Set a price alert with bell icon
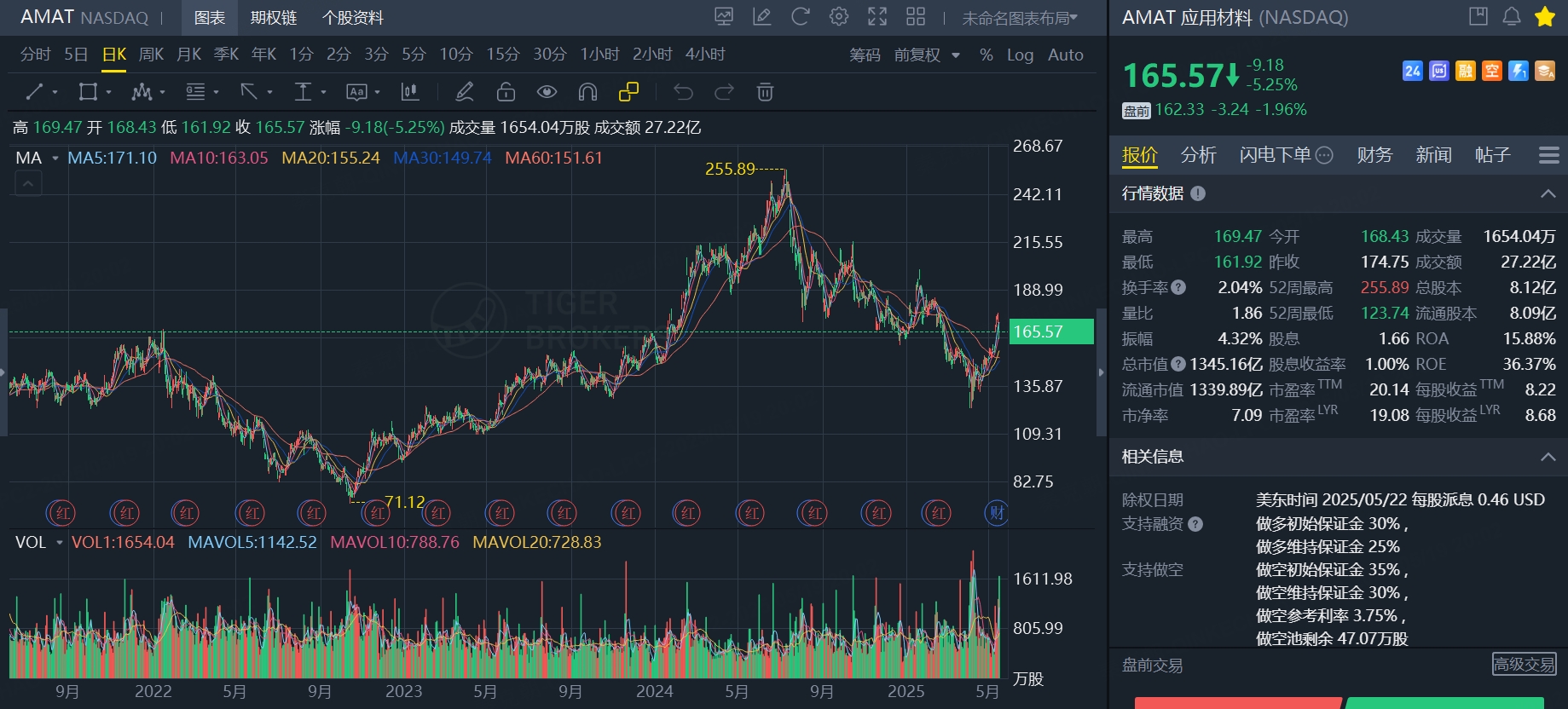Screen dimensions: 1568x709 coord(1512,16)
